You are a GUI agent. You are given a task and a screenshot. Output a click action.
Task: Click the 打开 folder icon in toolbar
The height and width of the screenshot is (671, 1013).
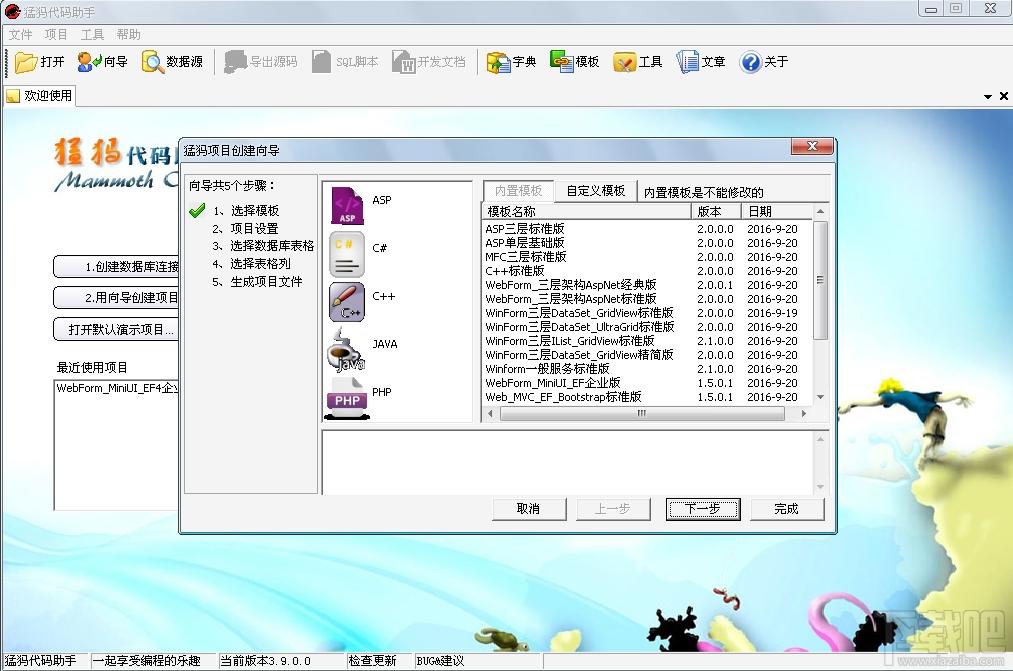(27, 62)
